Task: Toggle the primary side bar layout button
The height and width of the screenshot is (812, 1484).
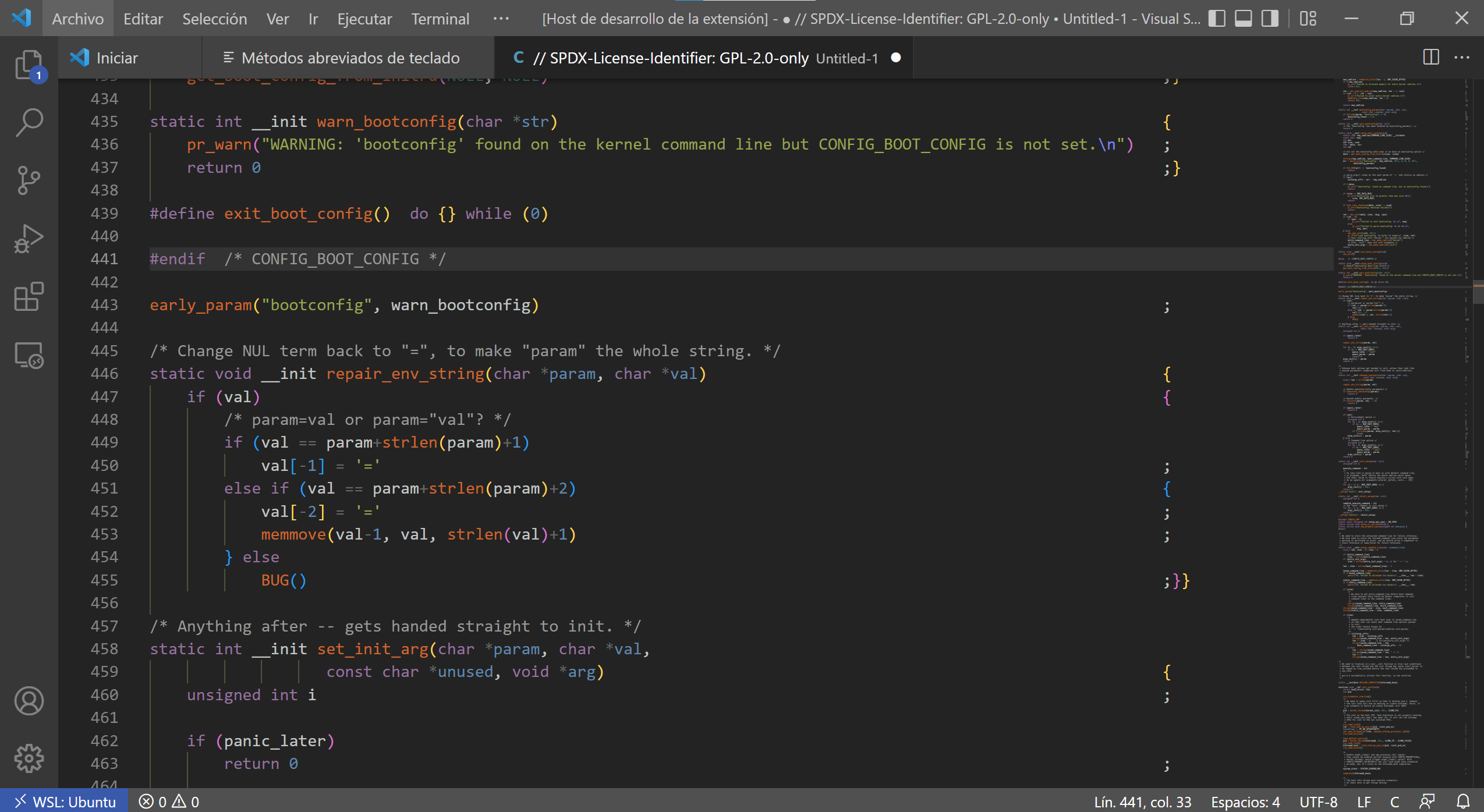Action: 1217,19
